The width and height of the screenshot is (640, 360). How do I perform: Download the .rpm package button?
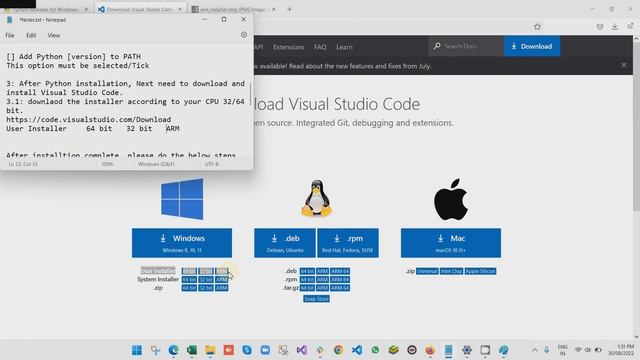(348, 243)
